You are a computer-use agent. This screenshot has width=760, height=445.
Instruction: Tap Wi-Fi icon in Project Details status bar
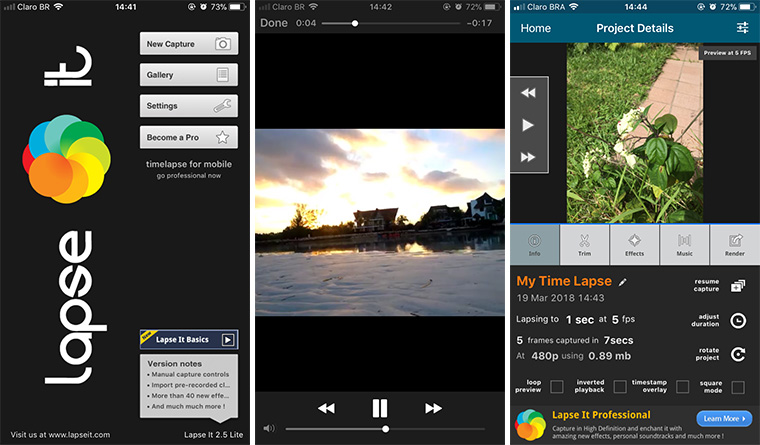tap(573, 7)
